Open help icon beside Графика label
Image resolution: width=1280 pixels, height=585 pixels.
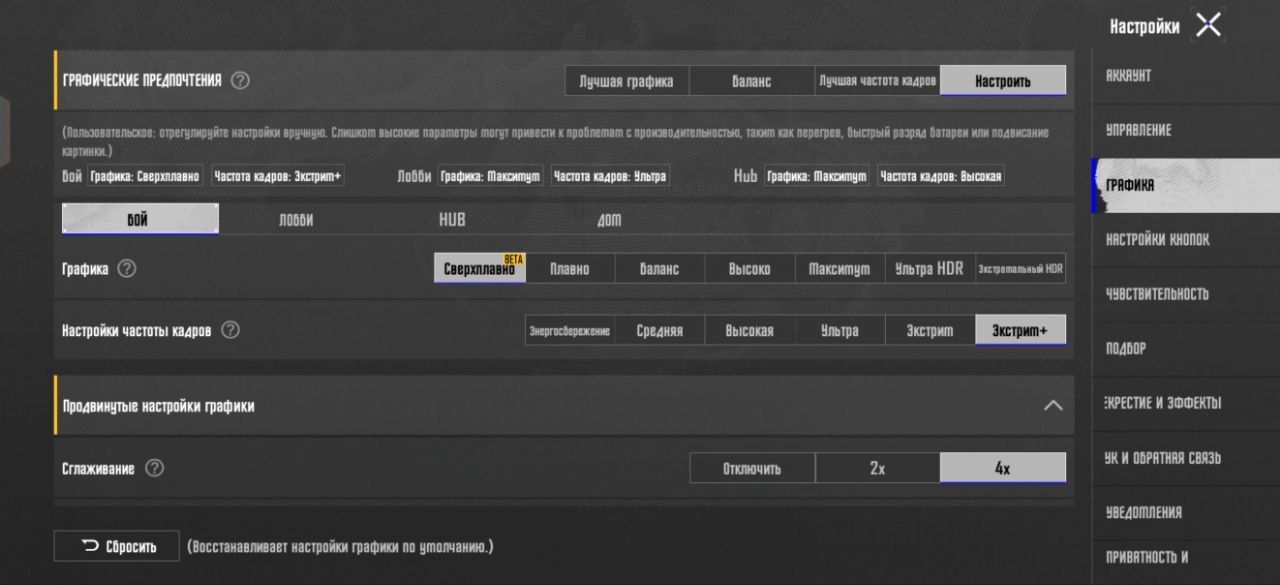127,269
